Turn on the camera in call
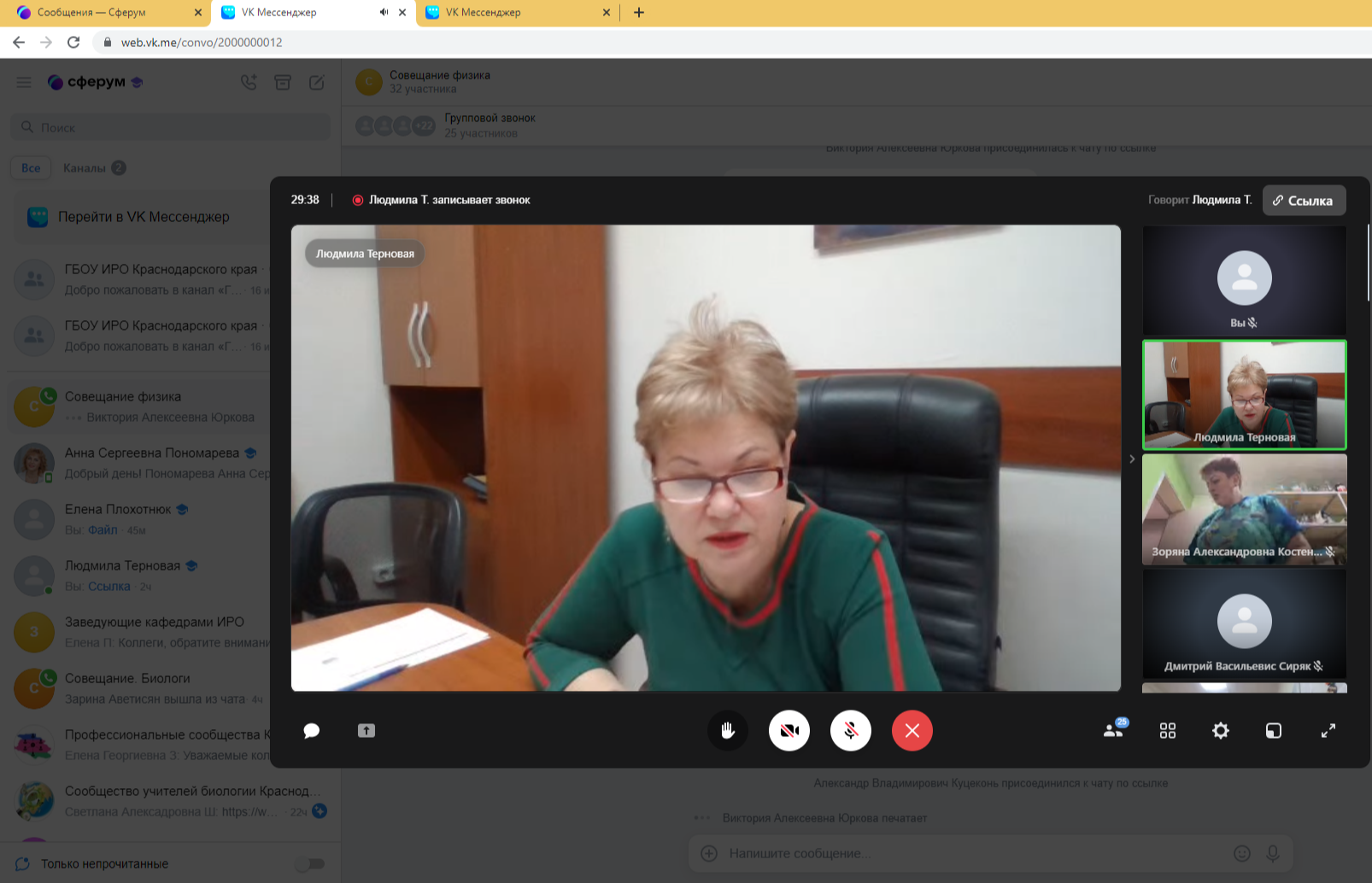The width and height of the screenshot is (1372, 883). pos(789,731)
